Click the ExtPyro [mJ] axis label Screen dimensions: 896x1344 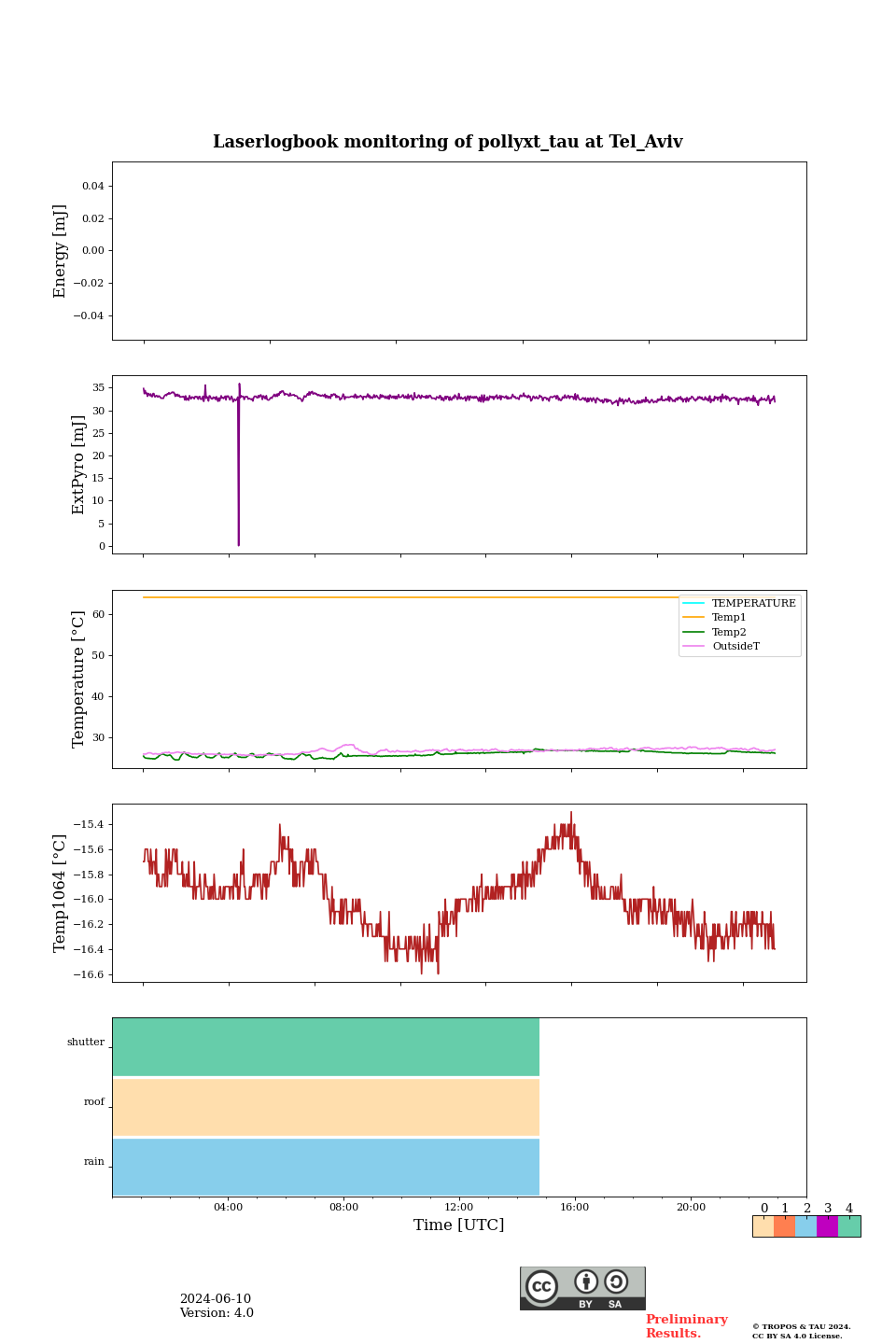point(78,465)
